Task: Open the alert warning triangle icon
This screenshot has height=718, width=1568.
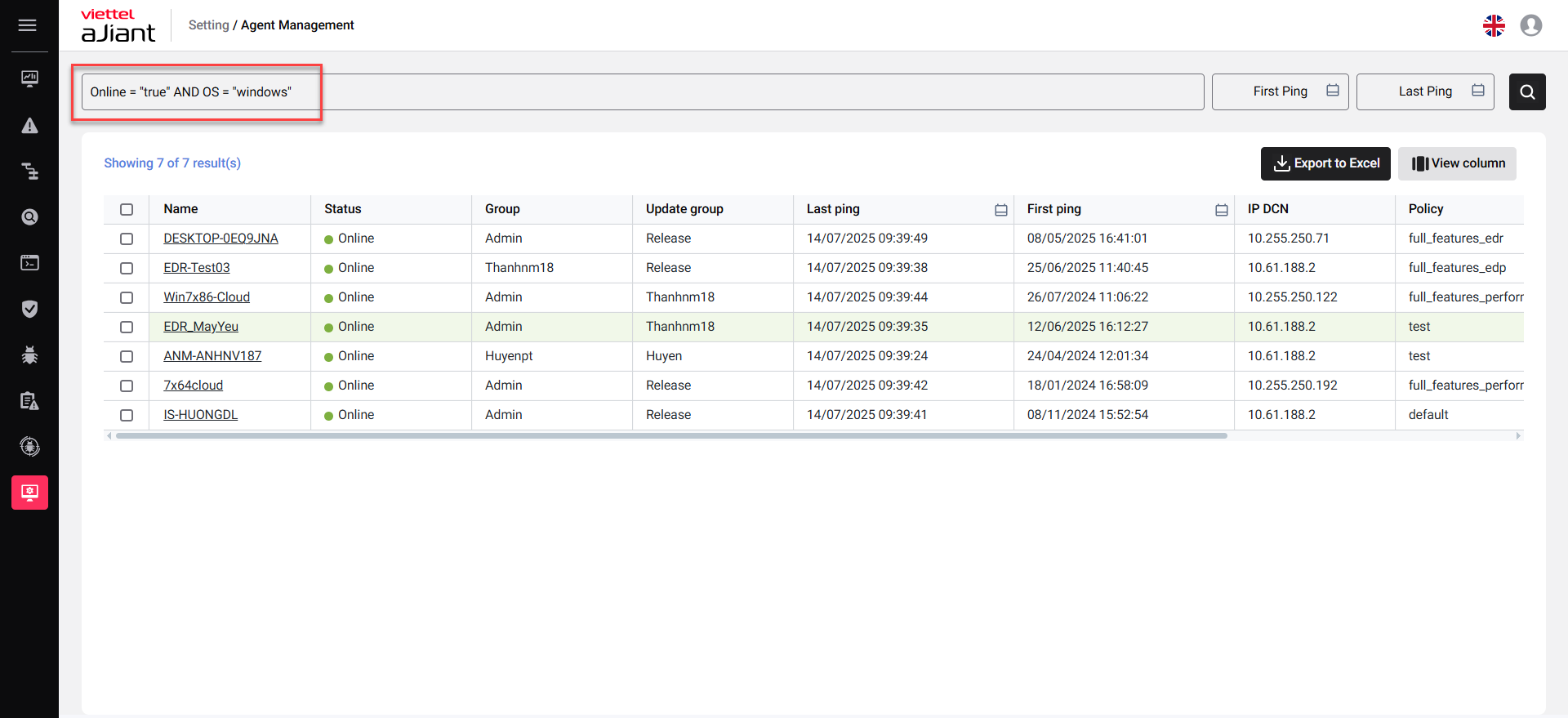Action: (29, 126)
